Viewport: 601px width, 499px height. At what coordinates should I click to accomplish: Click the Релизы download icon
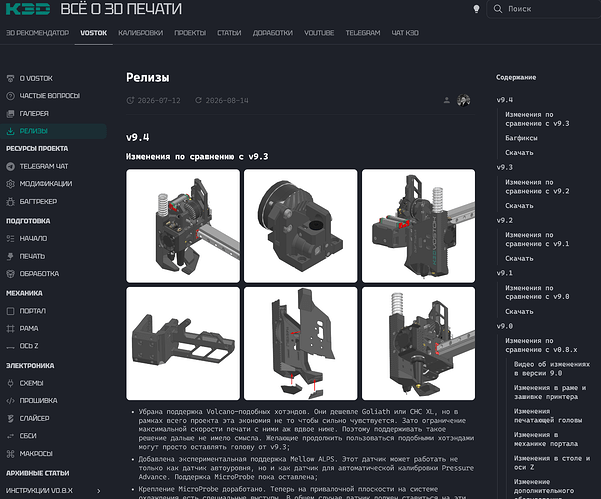click(10, 131)
